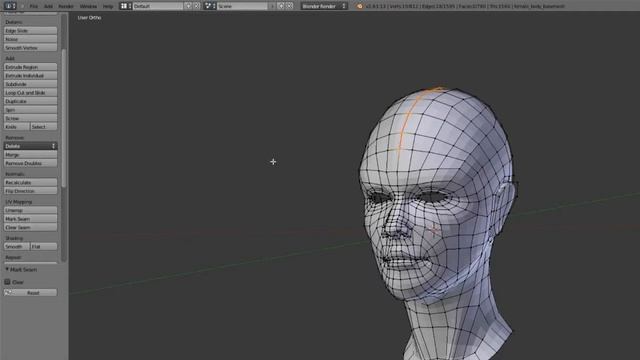
Task: Toggle the Clear checkbox
Action: [7, 282]
